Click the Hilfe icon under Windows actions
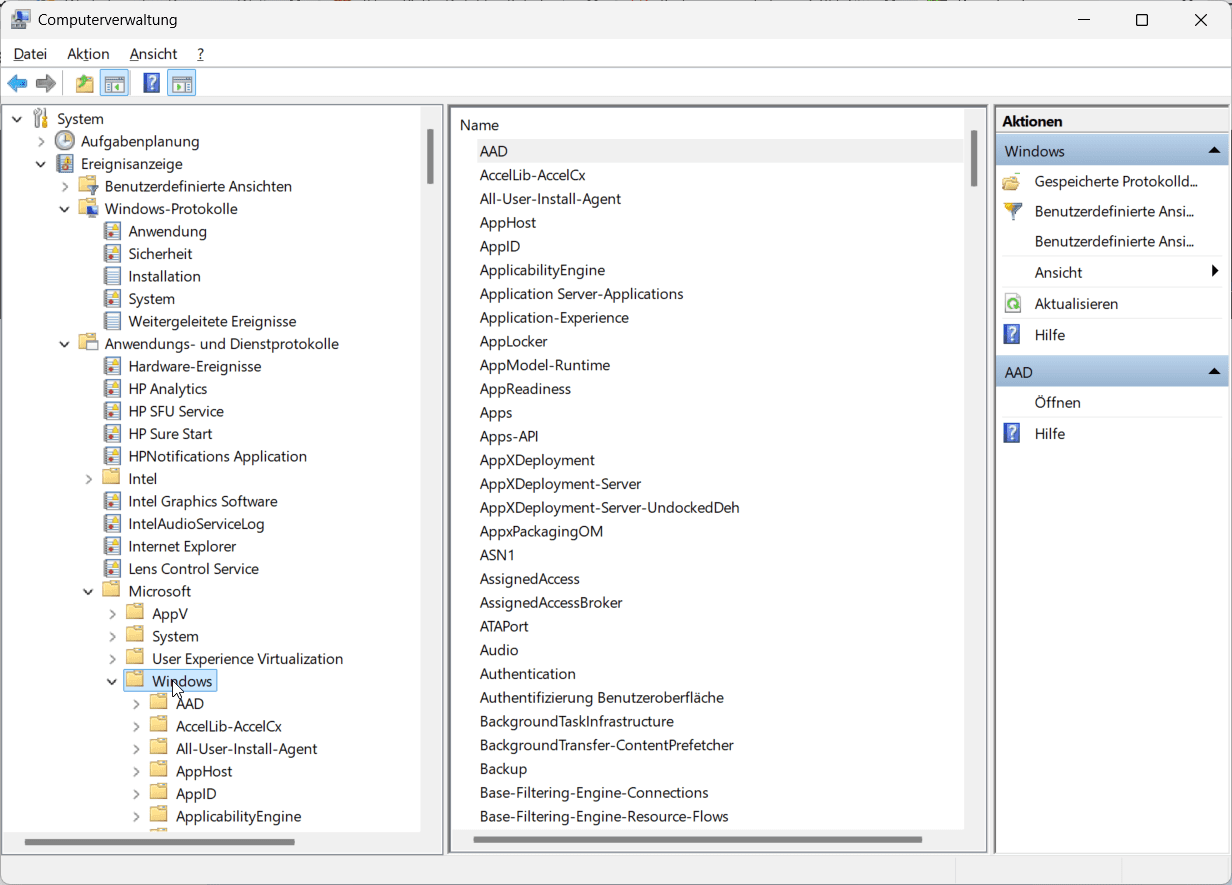 tap(1013, 334)
